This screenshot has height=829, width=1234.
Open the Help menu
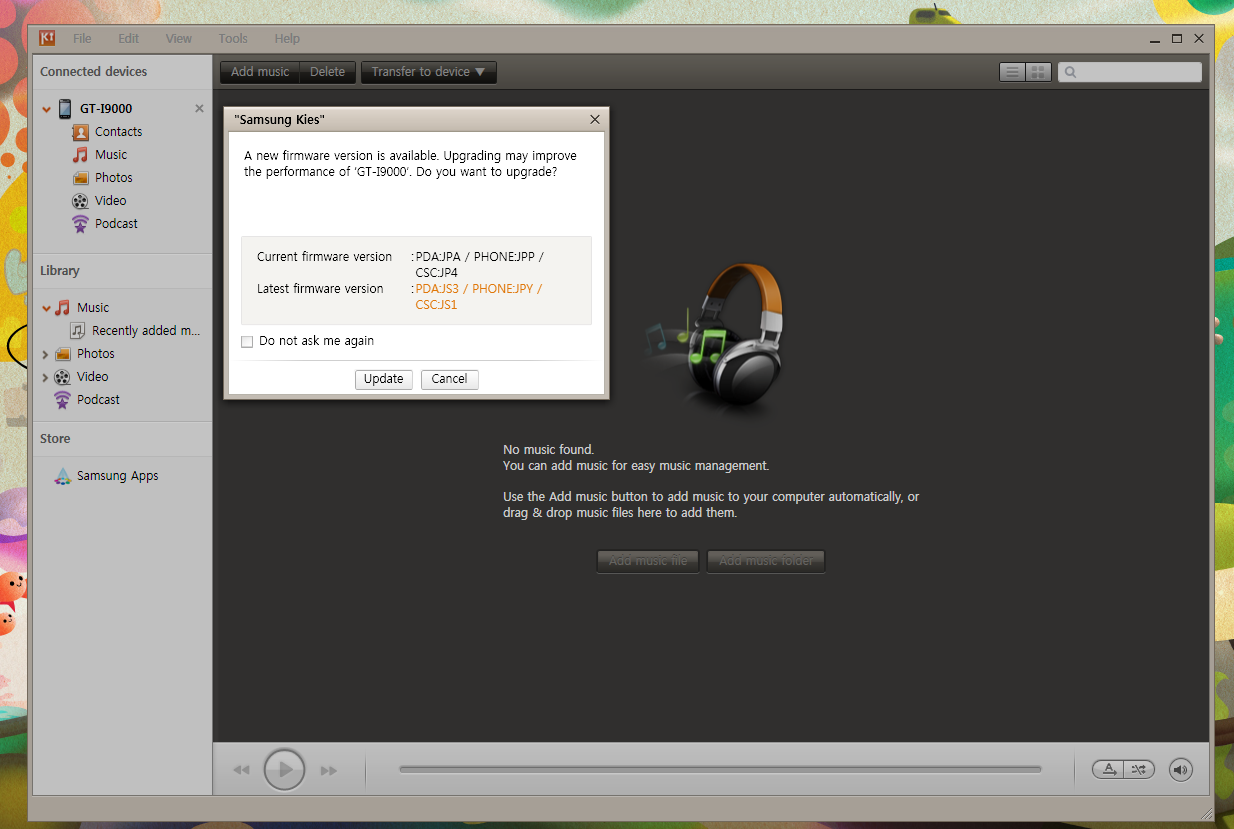click(287, 38)
